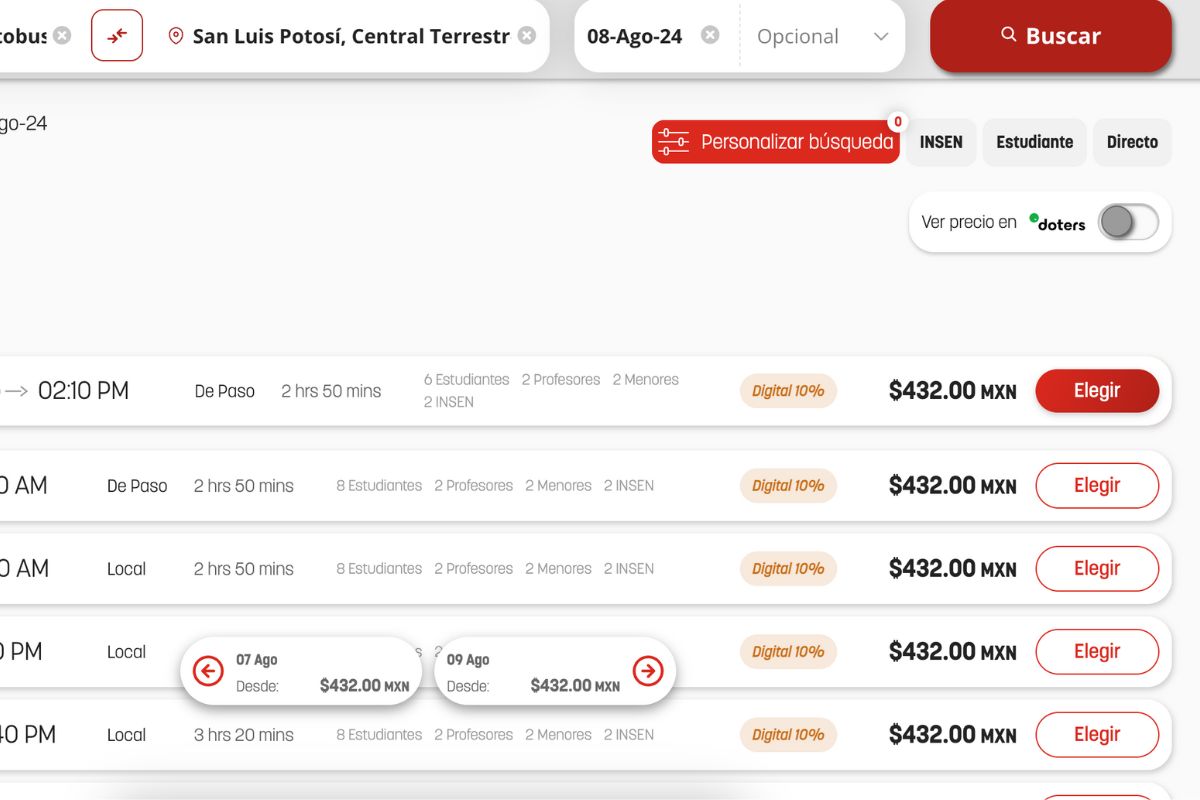Filter results by INSEN

[941, 142]
